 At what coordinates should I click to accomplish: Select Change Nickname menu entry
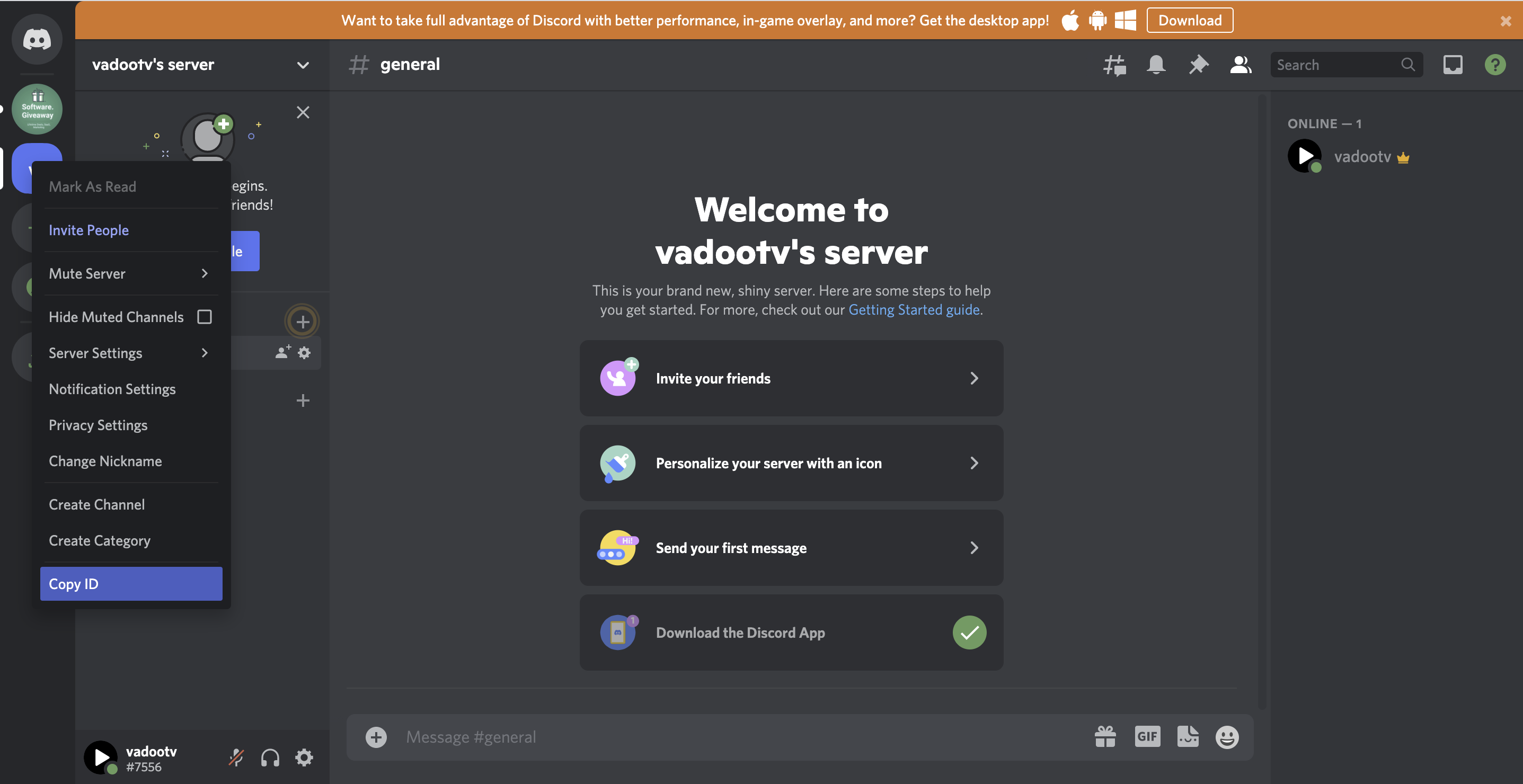coord(131,461)
